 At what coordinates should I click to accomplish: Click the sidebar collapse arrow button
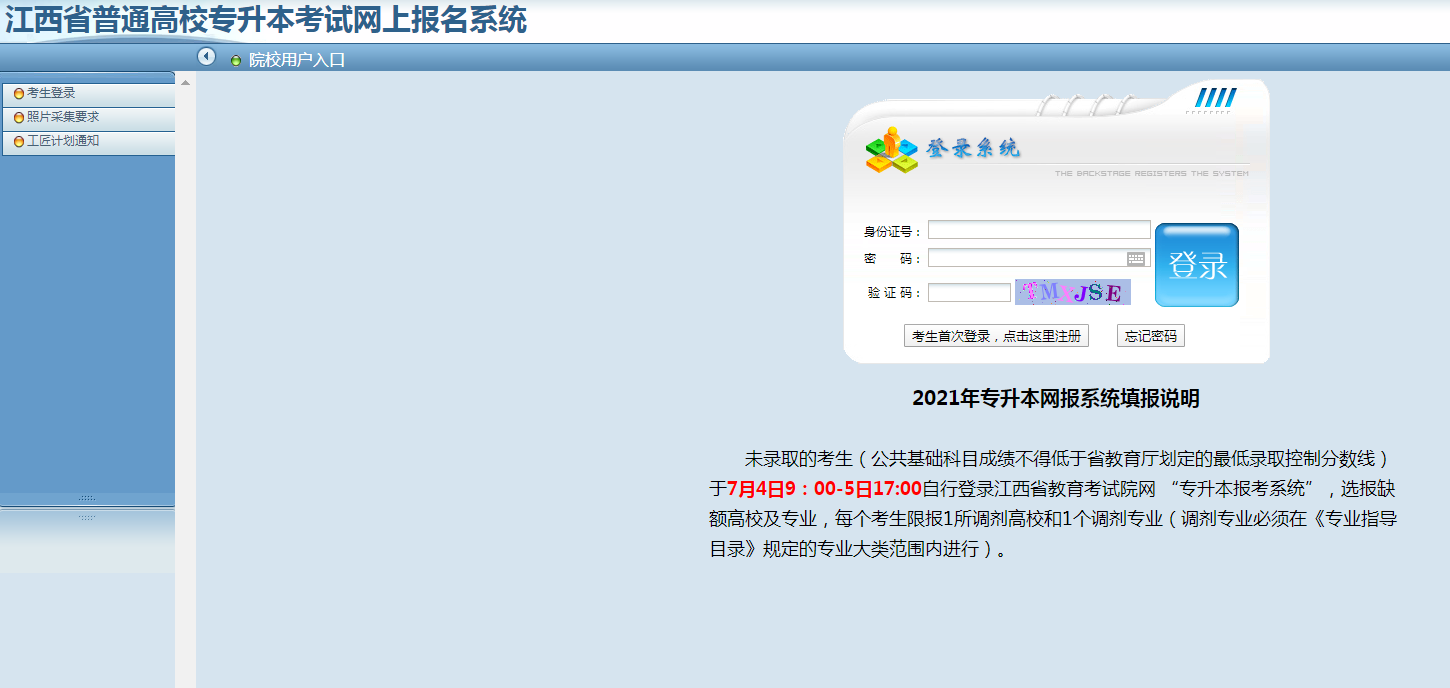click(207, 57)
